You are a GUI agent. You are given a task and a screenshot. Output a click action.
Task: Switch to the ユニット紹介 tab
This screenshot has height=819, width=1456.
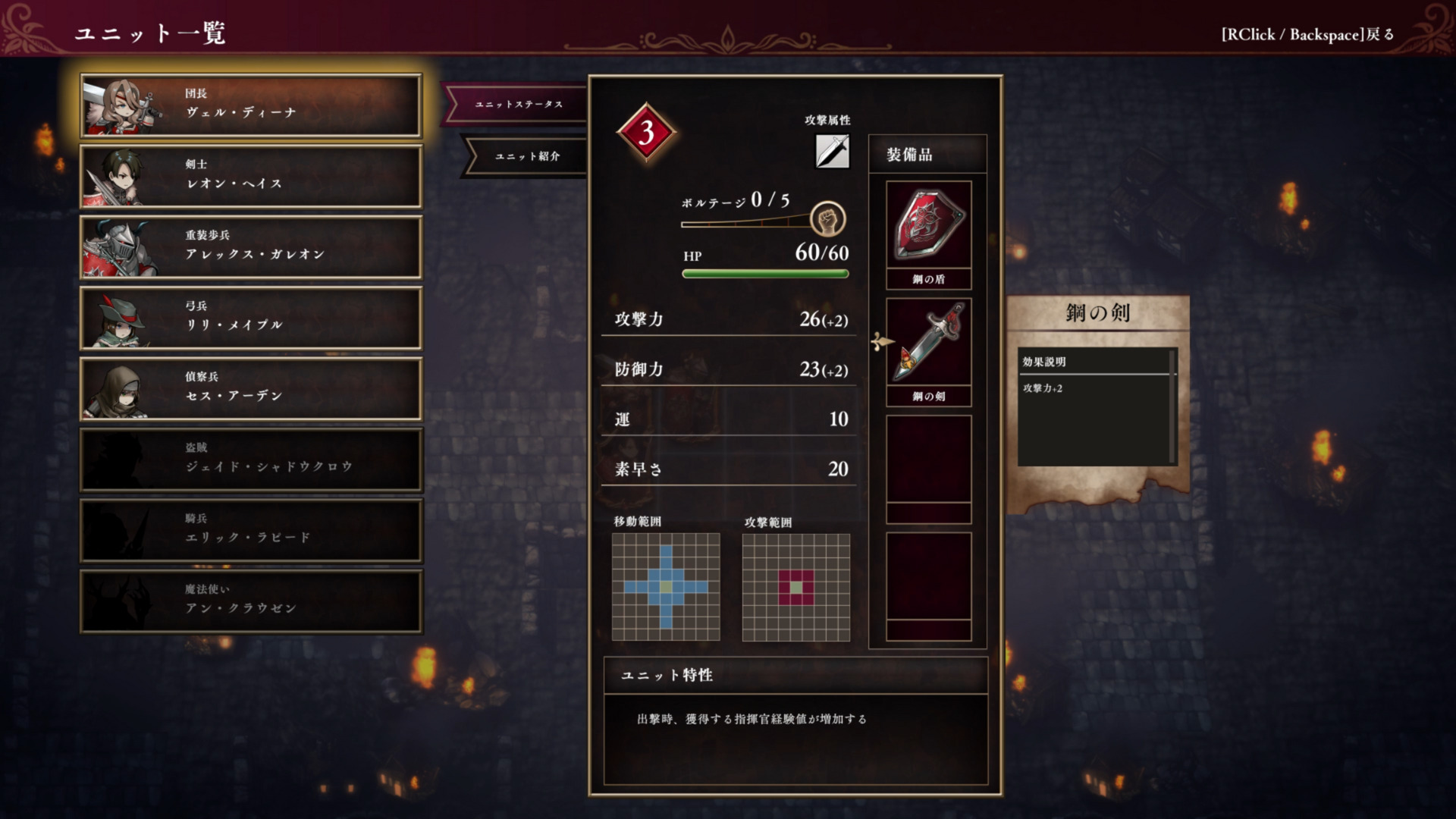tap(526, 156)
